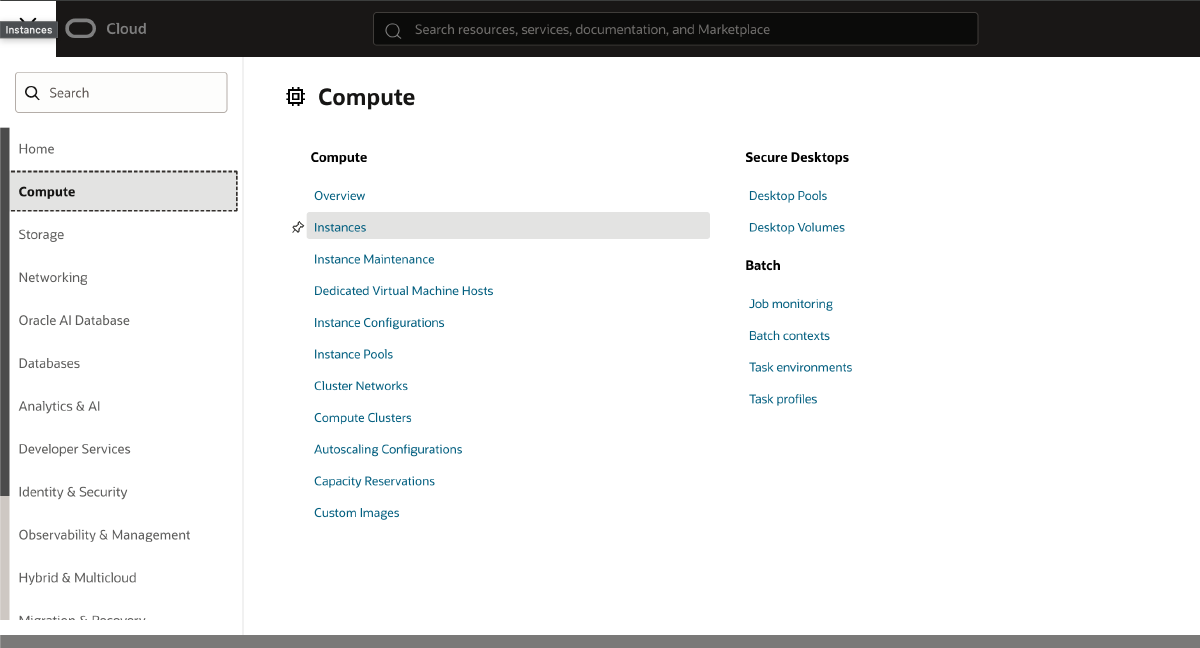Open Instance Maintenance
Image resolution: width=1200 pixels, height=648 pixels.
[374, 260]
